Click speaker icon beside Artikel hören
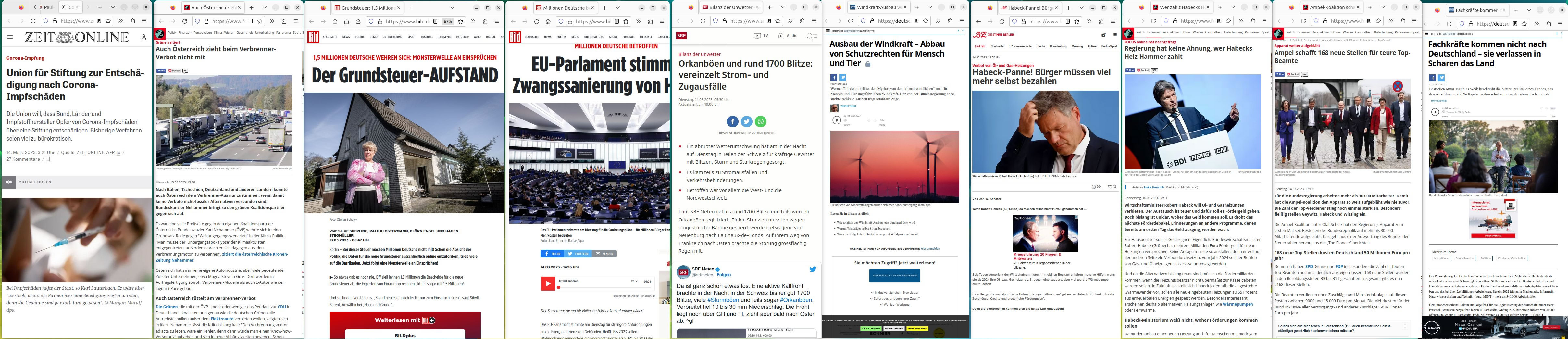This screenshot has height=339, width=1568. click(x=9, y=182)
